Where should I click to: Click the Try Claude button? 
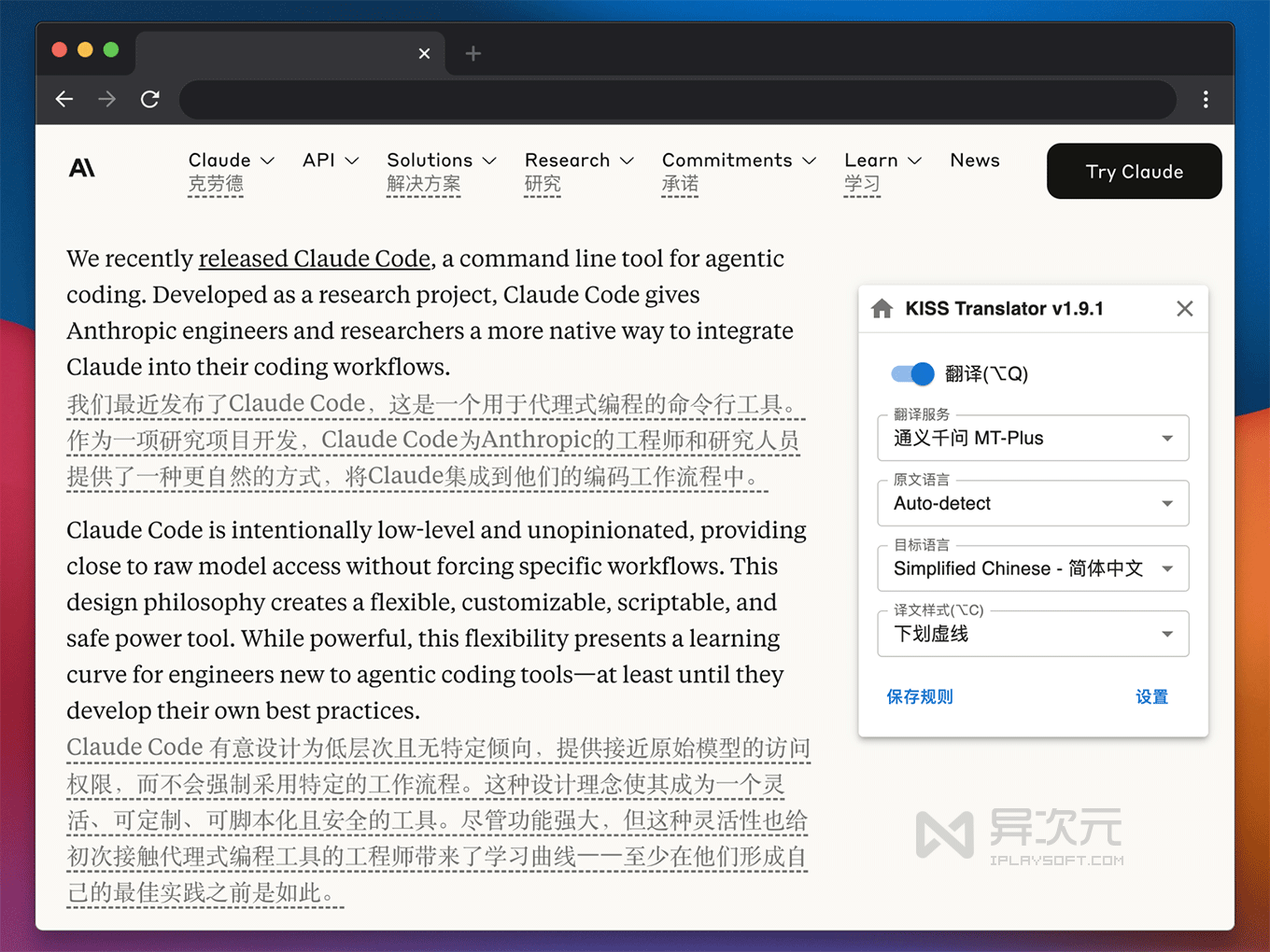1134,171
